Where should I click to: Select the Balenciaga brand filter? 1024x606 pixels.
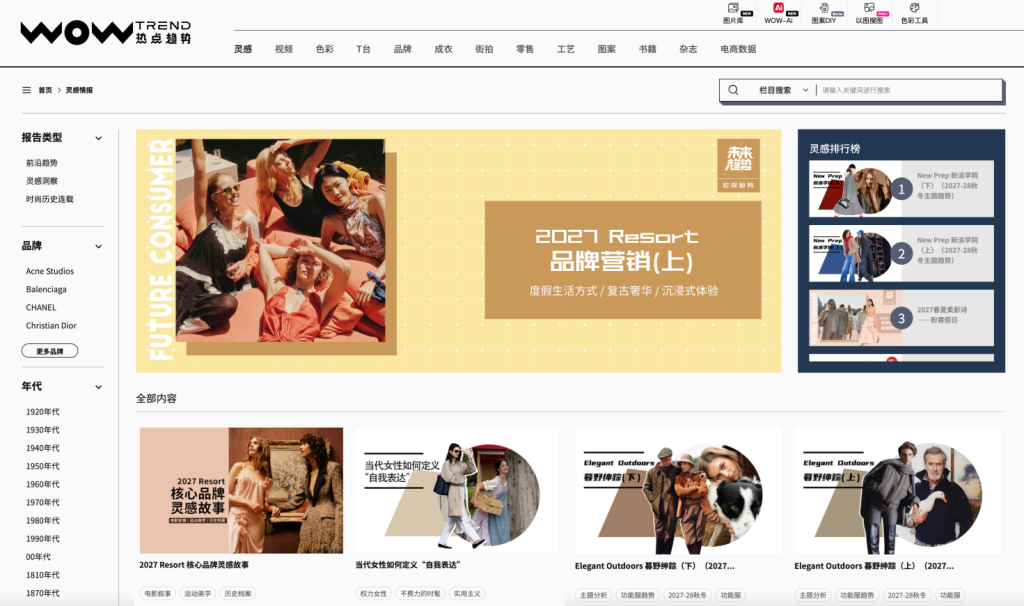46,289
